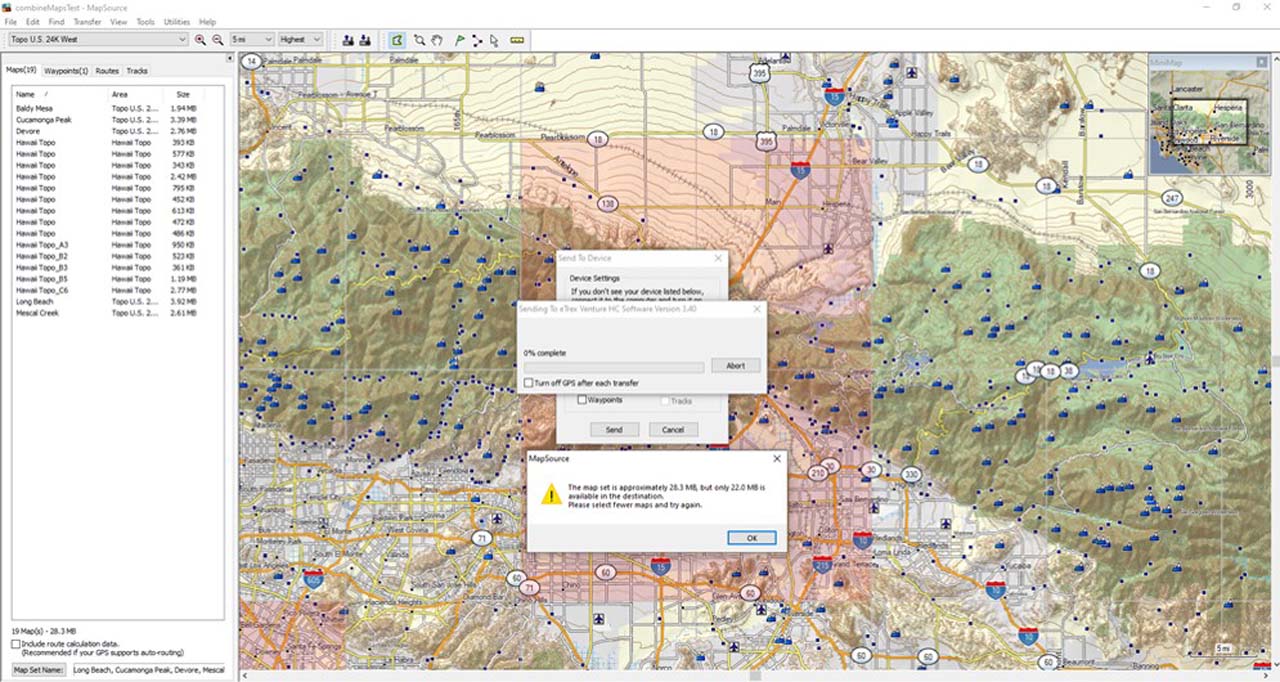Click OK in the MapSource warning dialog
The height and width of the screenshot is (682, 1280).
[x=751, y=538]
